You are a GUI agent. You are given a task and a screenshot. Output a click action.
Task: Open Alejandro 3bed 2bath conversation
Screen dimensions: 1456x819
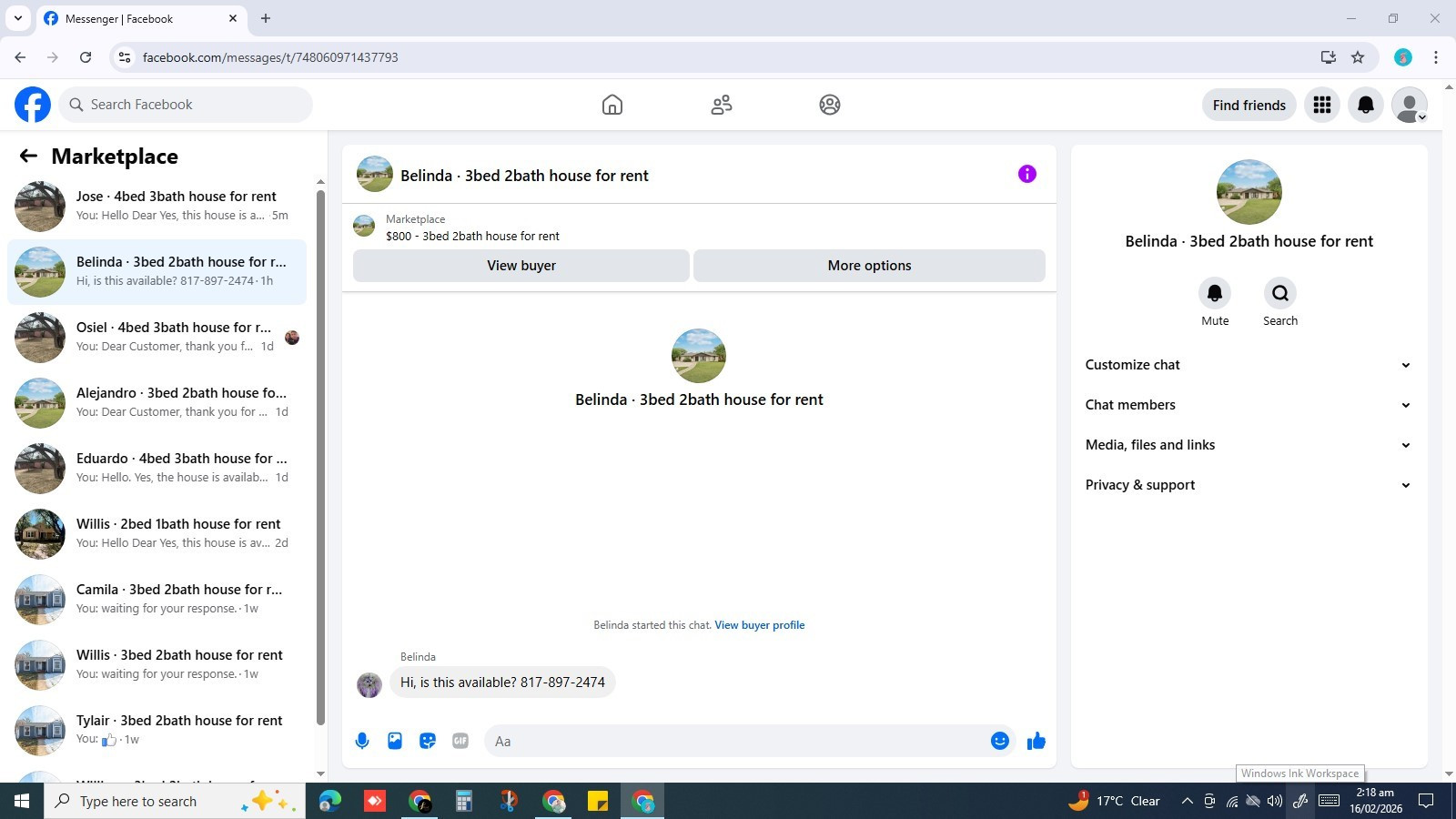pyautogui.click(x=157, y=402)
